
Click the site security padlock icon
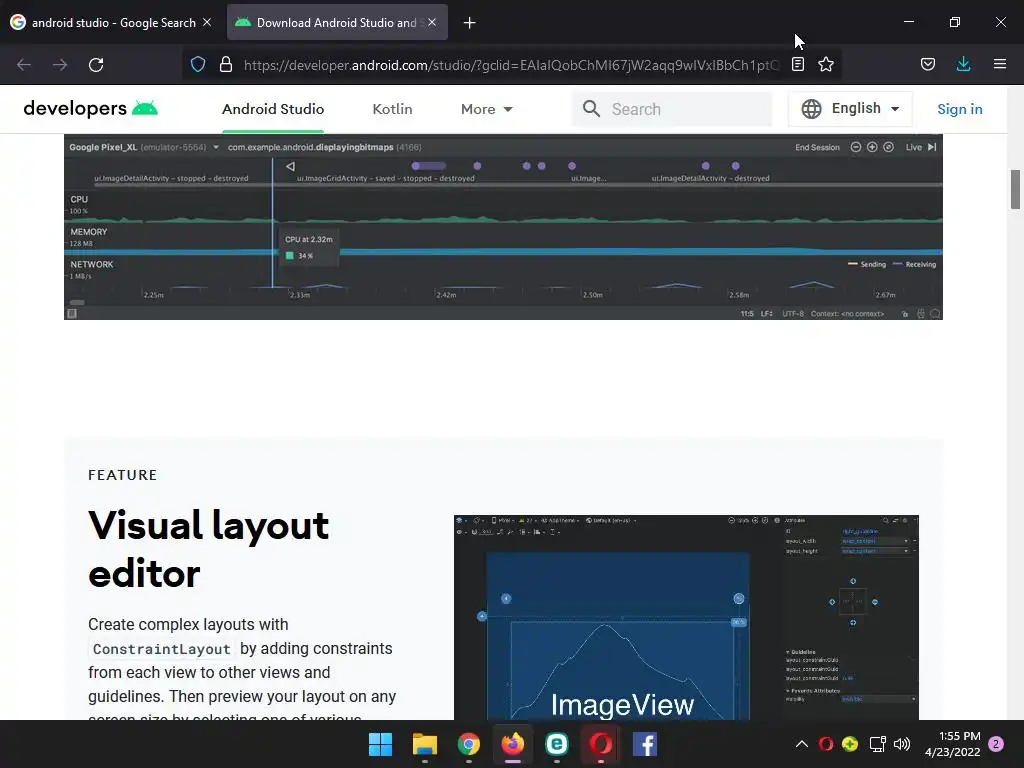point(226,64)
